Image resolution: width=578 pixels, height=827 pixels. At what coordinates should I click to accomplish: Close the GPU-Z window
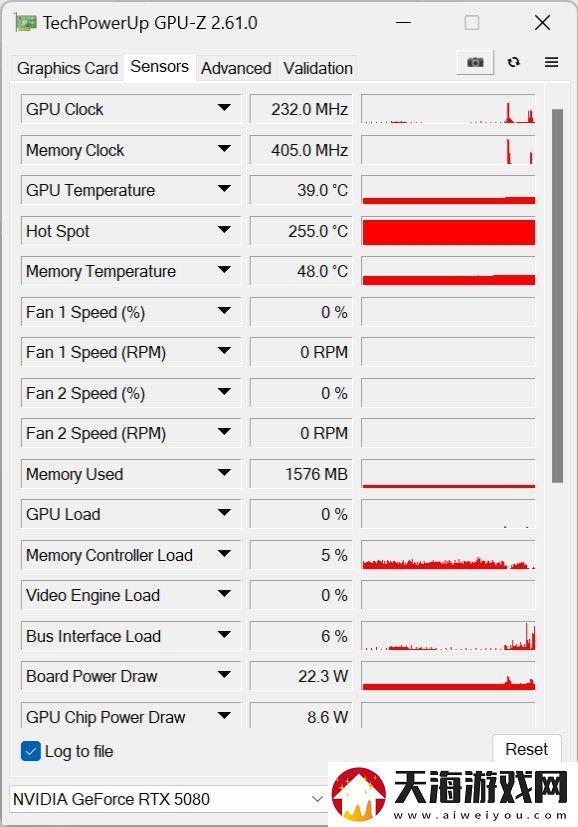(x=542, y=23)
